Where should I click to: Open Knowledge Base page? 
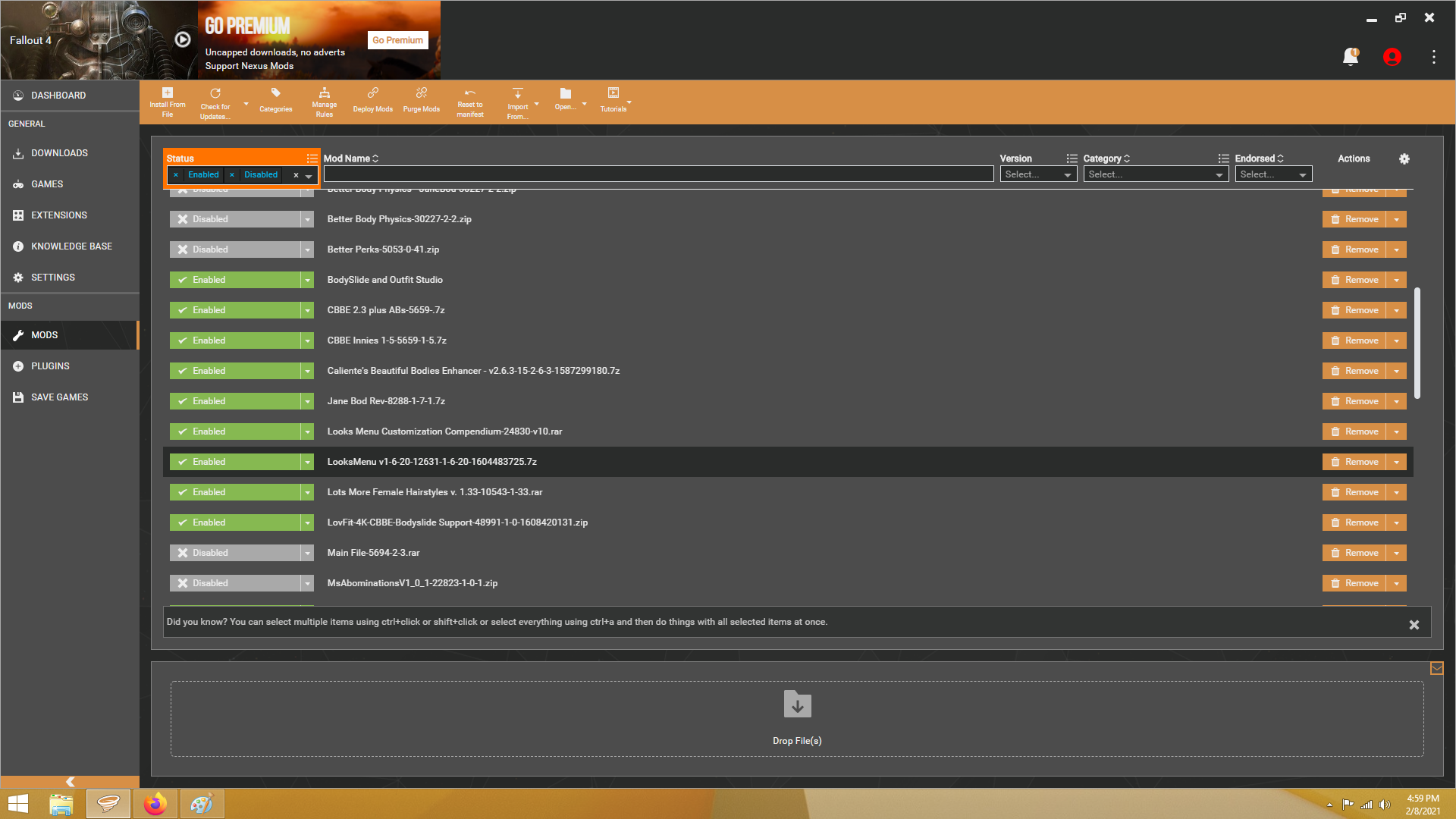click(x=70, y=246)
